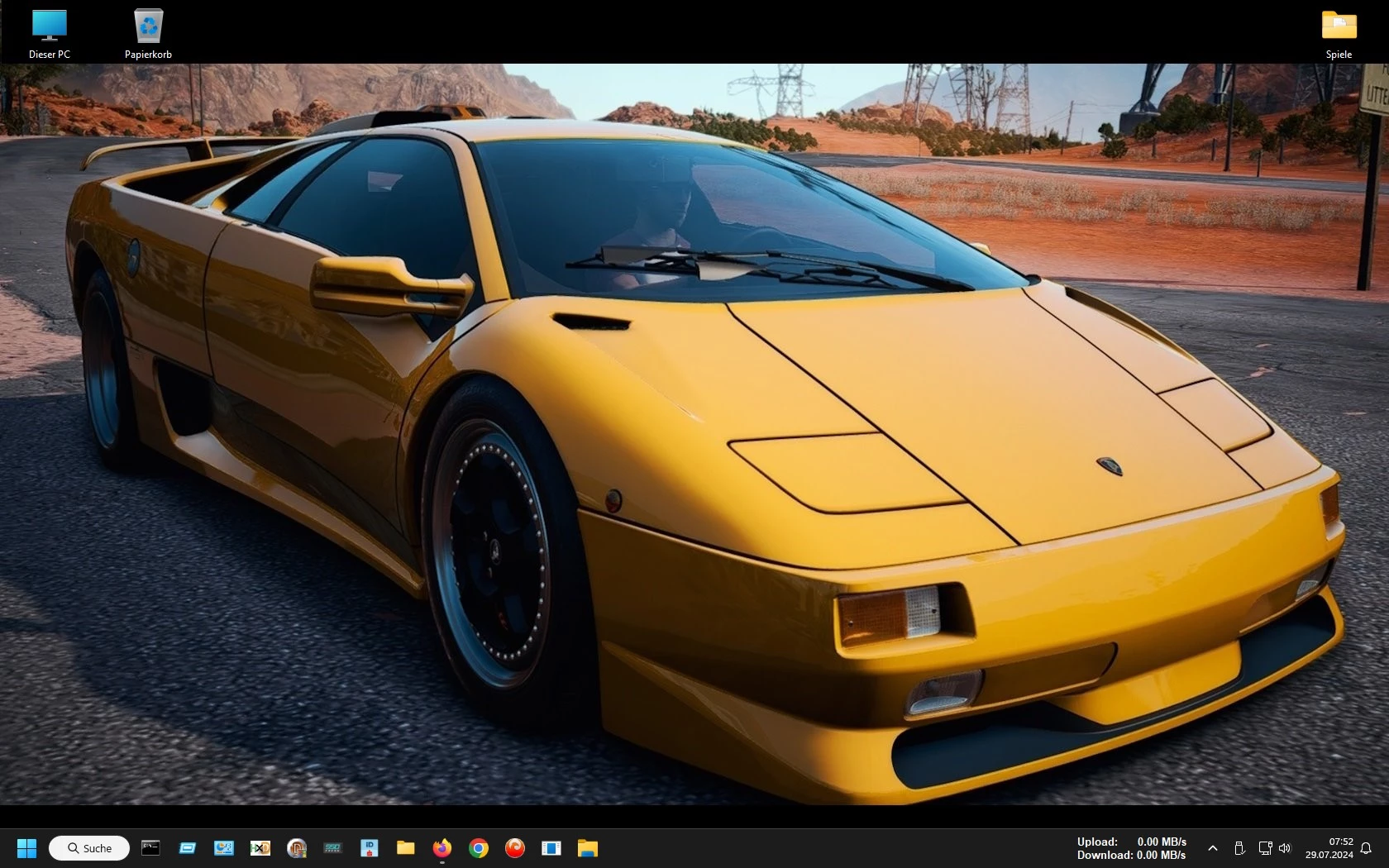The image size is (1389, 868).
Task: Open the red swirl browser icon
Action: coord(515,847)
